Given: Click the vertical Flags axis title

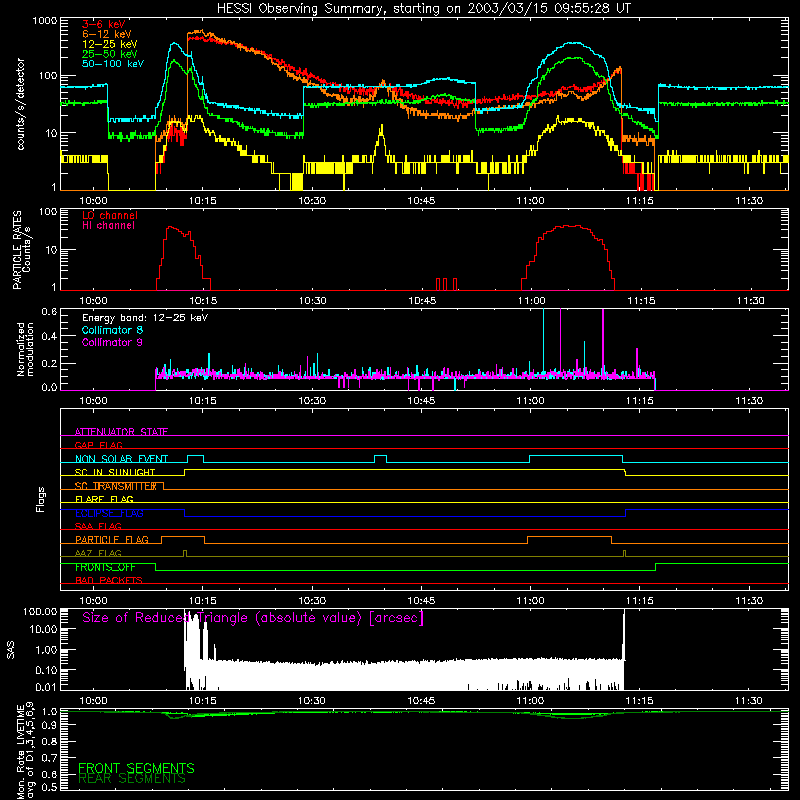Looking at the screenshot, I should (x=40, y=499).
